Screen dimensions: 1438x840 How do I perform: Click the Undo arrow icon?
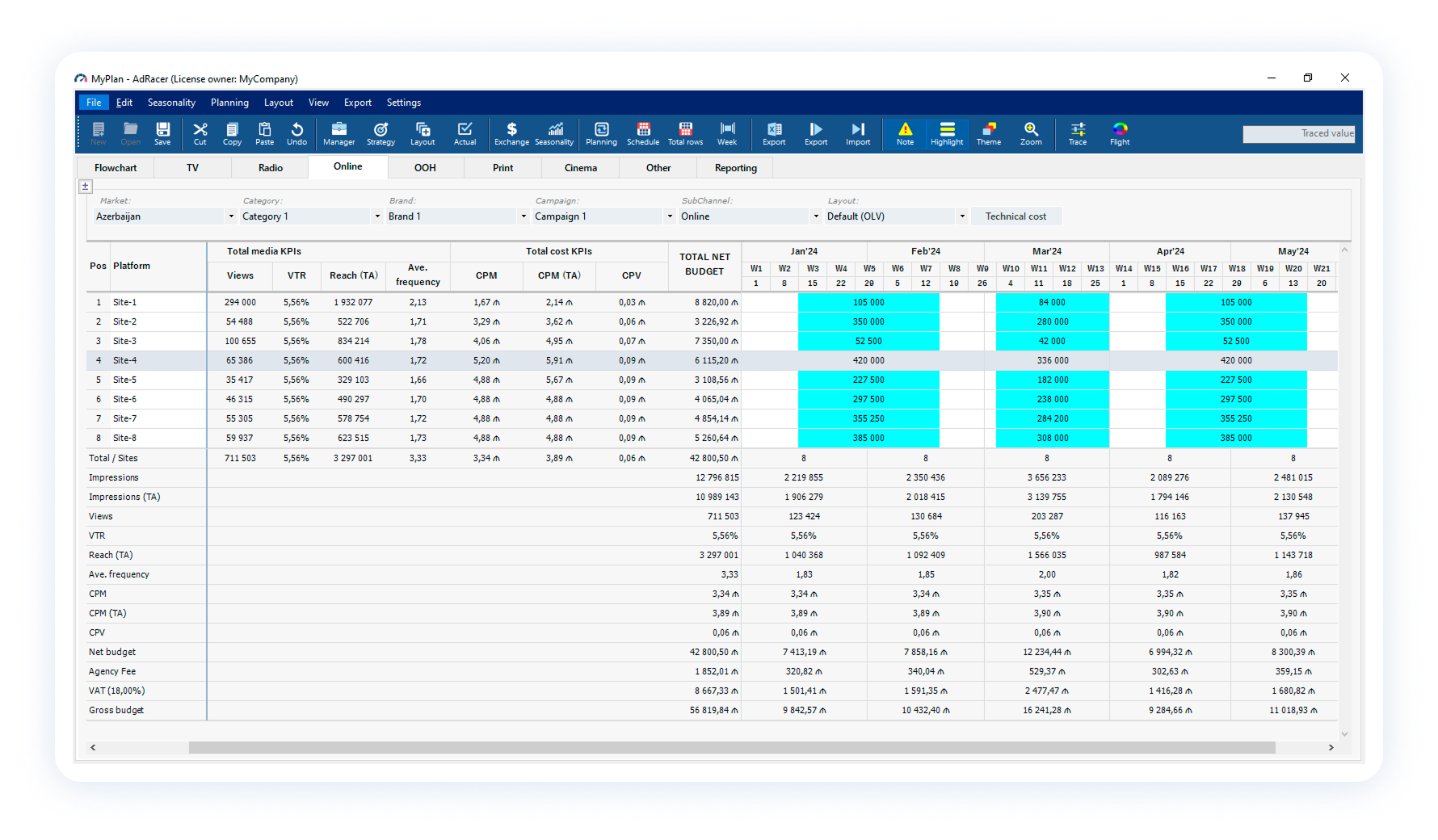click(x=296, y=133)
